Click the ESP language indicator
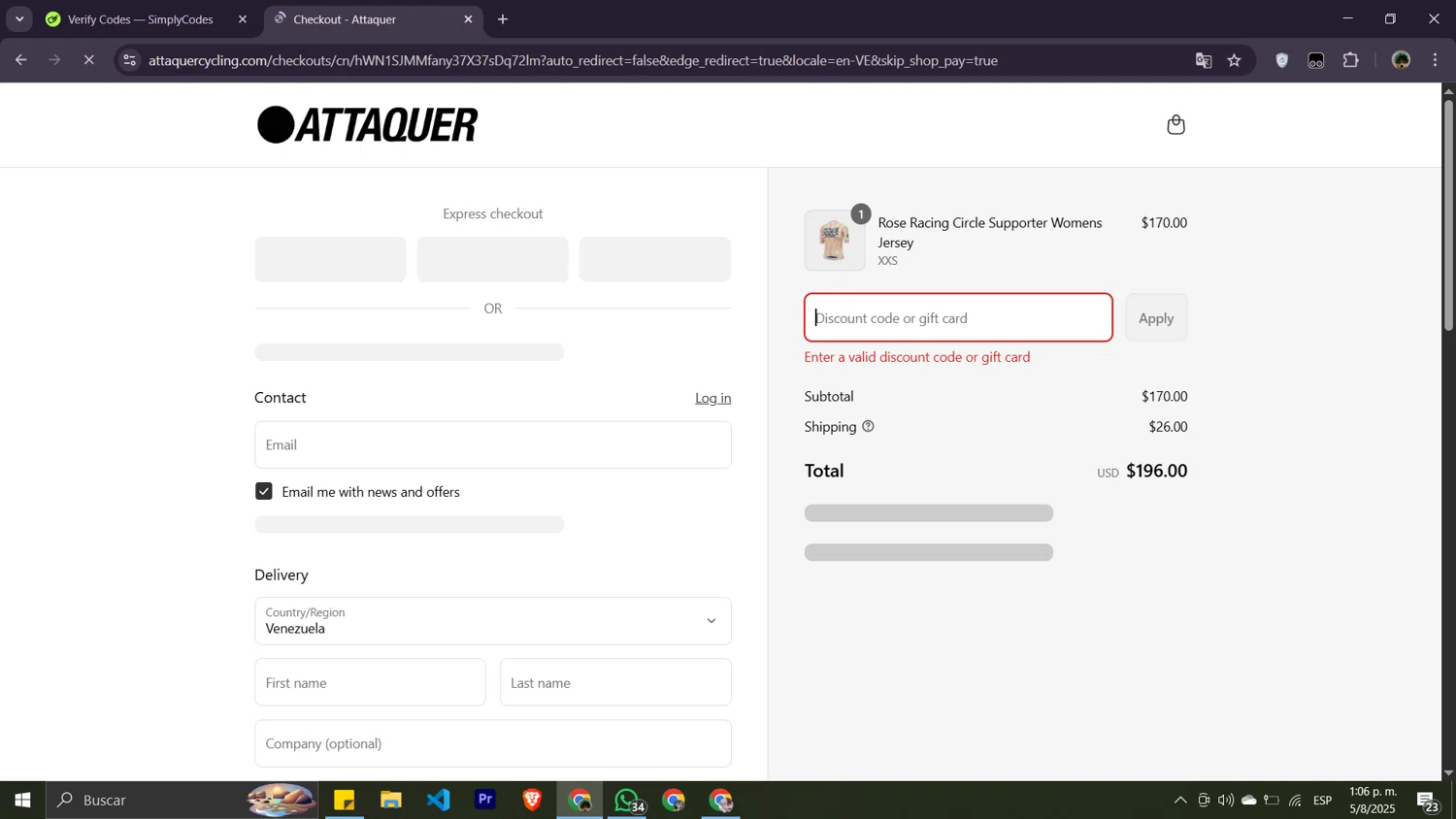Image resolution: width=1456 pixels, height=819 pixels. [x=1323, y=801]
